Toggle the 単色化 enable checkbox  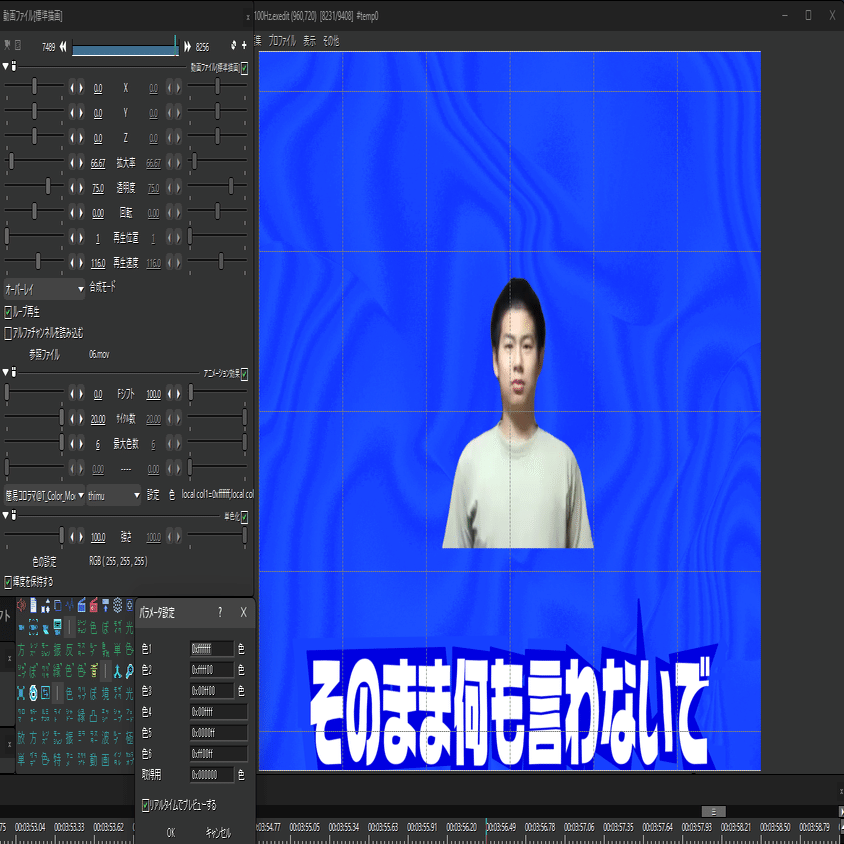click(244, 517)
